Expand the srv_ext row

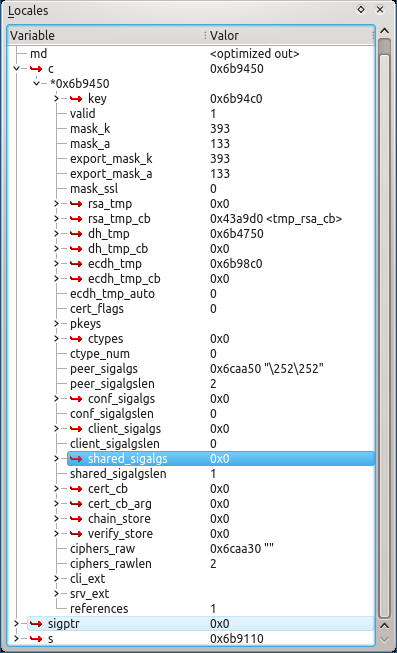(56, 593)
